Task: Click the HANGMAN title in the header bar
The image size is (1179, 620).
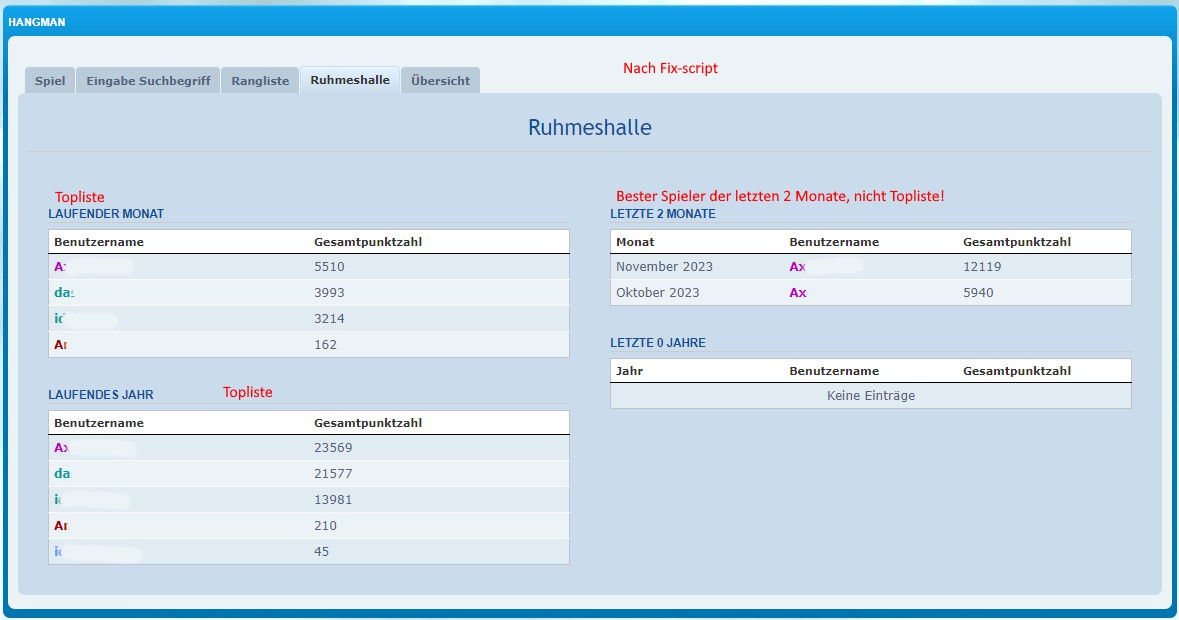Action: click(37, 22)
